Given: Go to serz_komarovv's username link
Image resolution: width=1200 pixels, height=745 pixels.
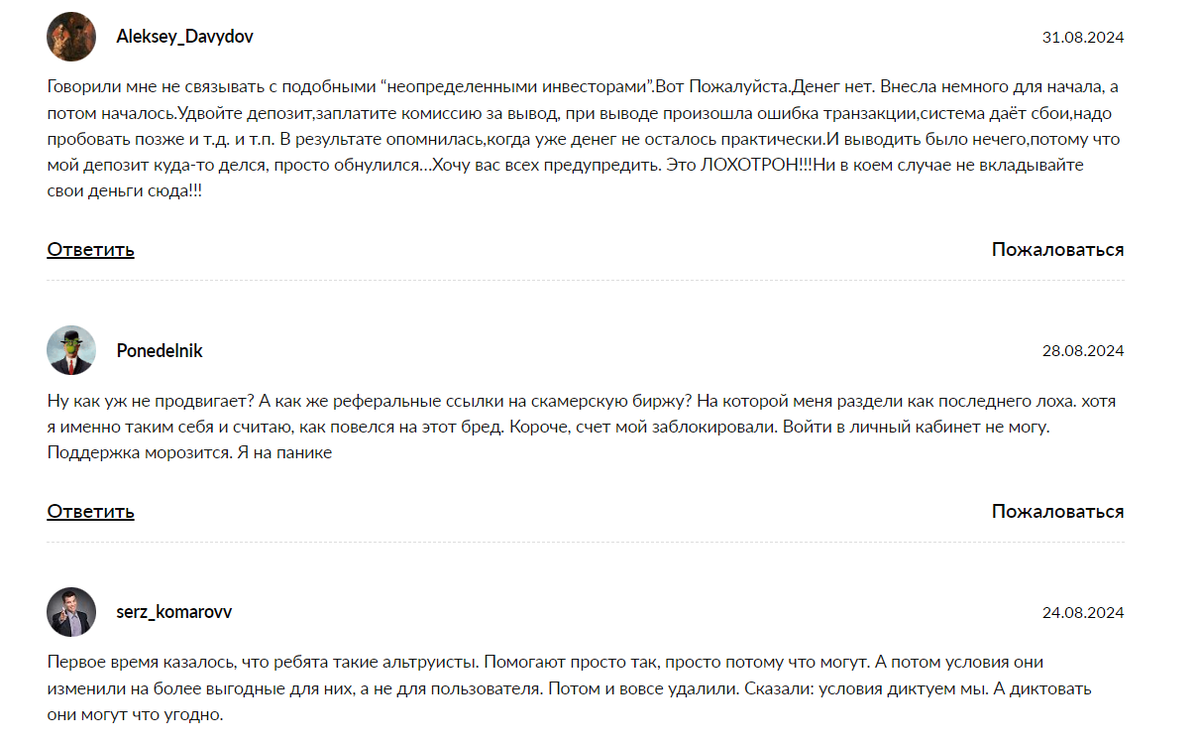Looking at the screenshot, I should click(173, 612).
